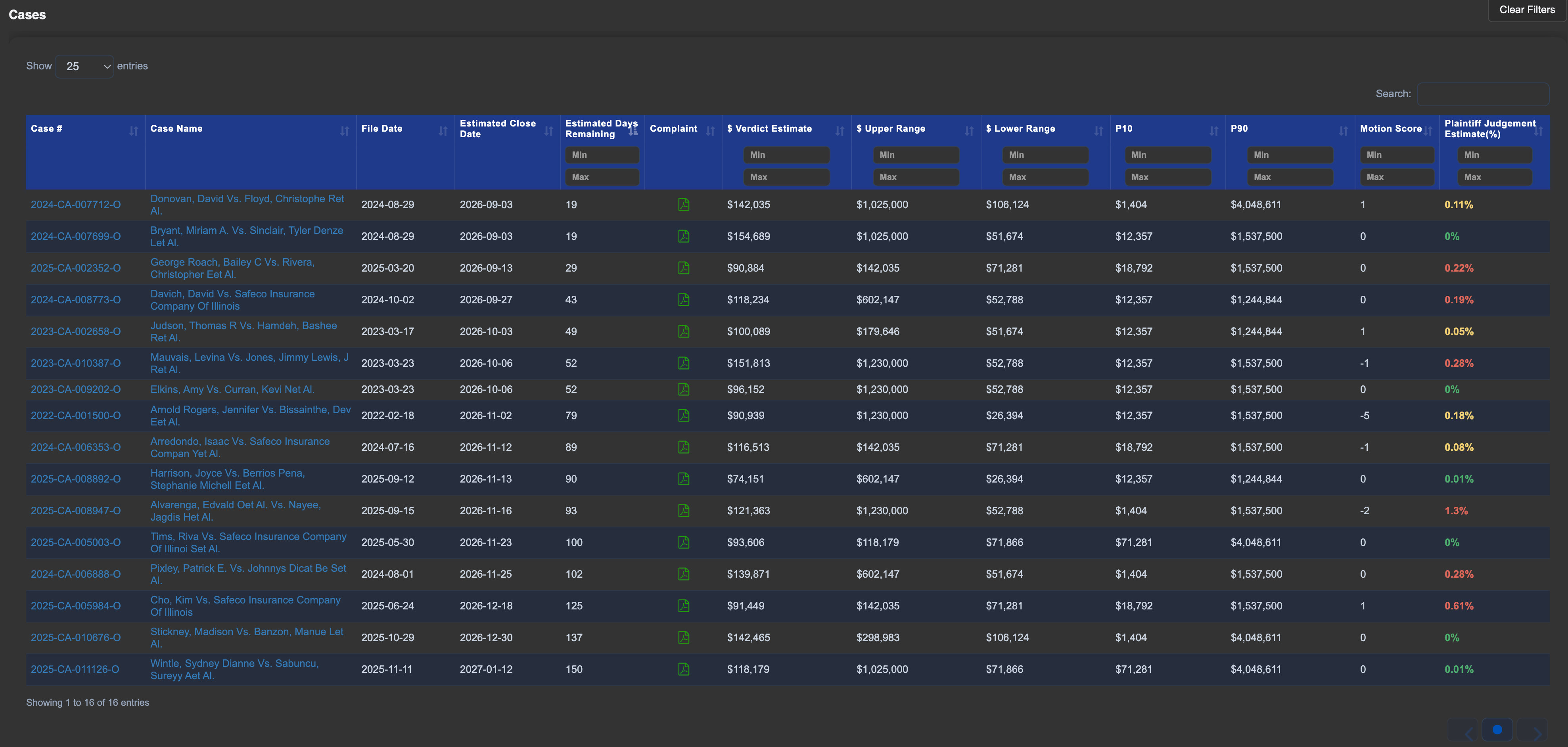Open Tims, Riva Vs. Safeco case name

tap(248, 542)
